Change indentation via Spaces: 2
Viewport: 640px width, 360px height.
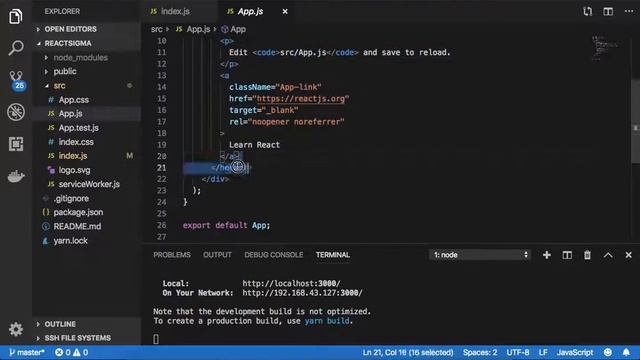click(x=480, y=352)
